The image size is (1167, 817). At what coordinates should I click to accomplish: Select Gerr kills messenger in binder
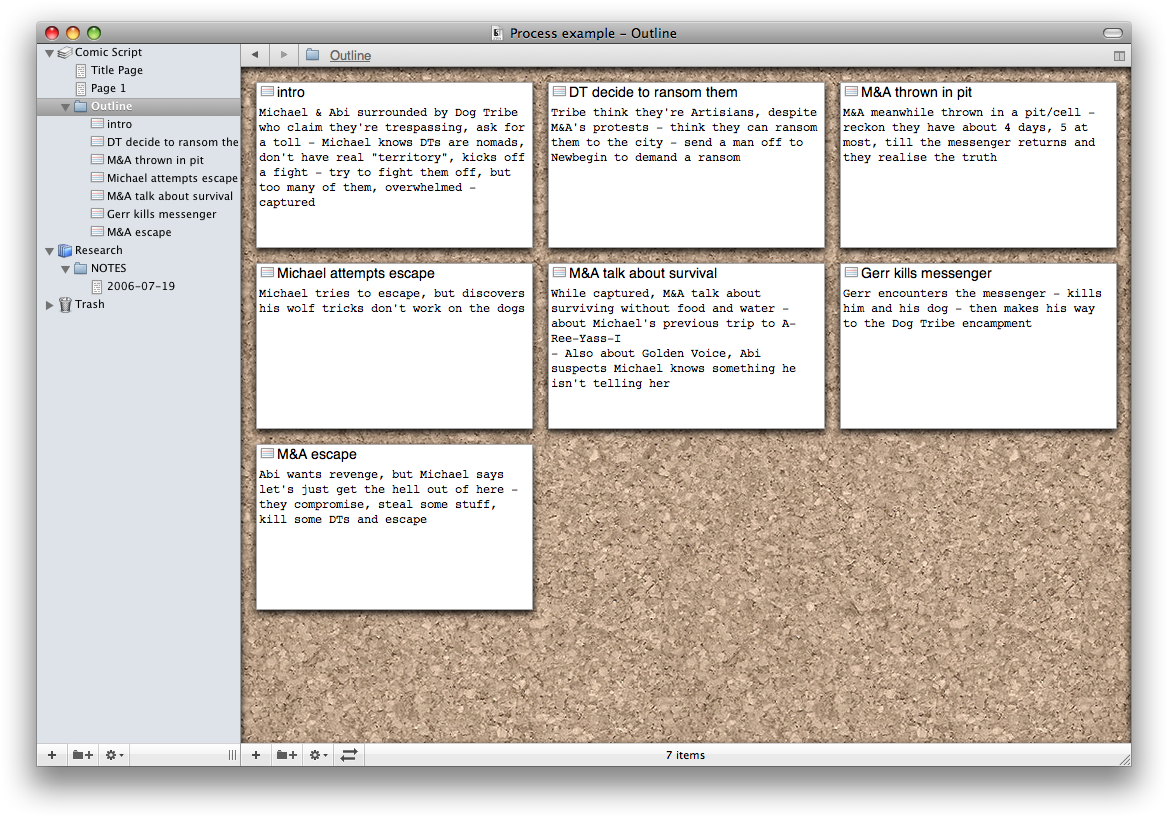[161, 214]
